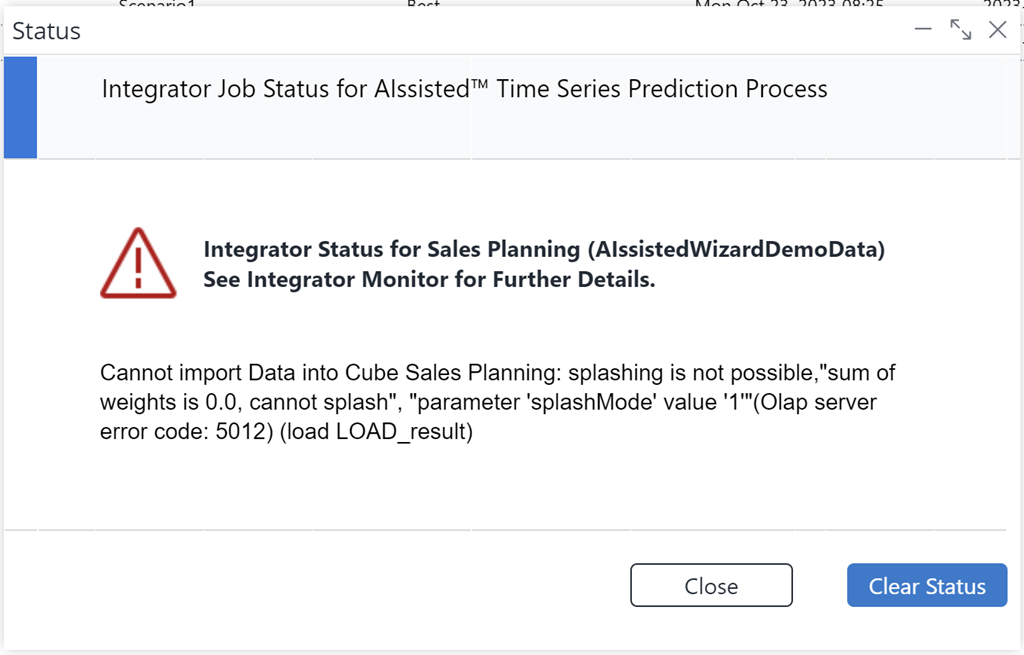Viewport: 1024px width, 655px height.
Task: Click the expand dialog diagonal arrows icon
Action: (x=960, y=30)
